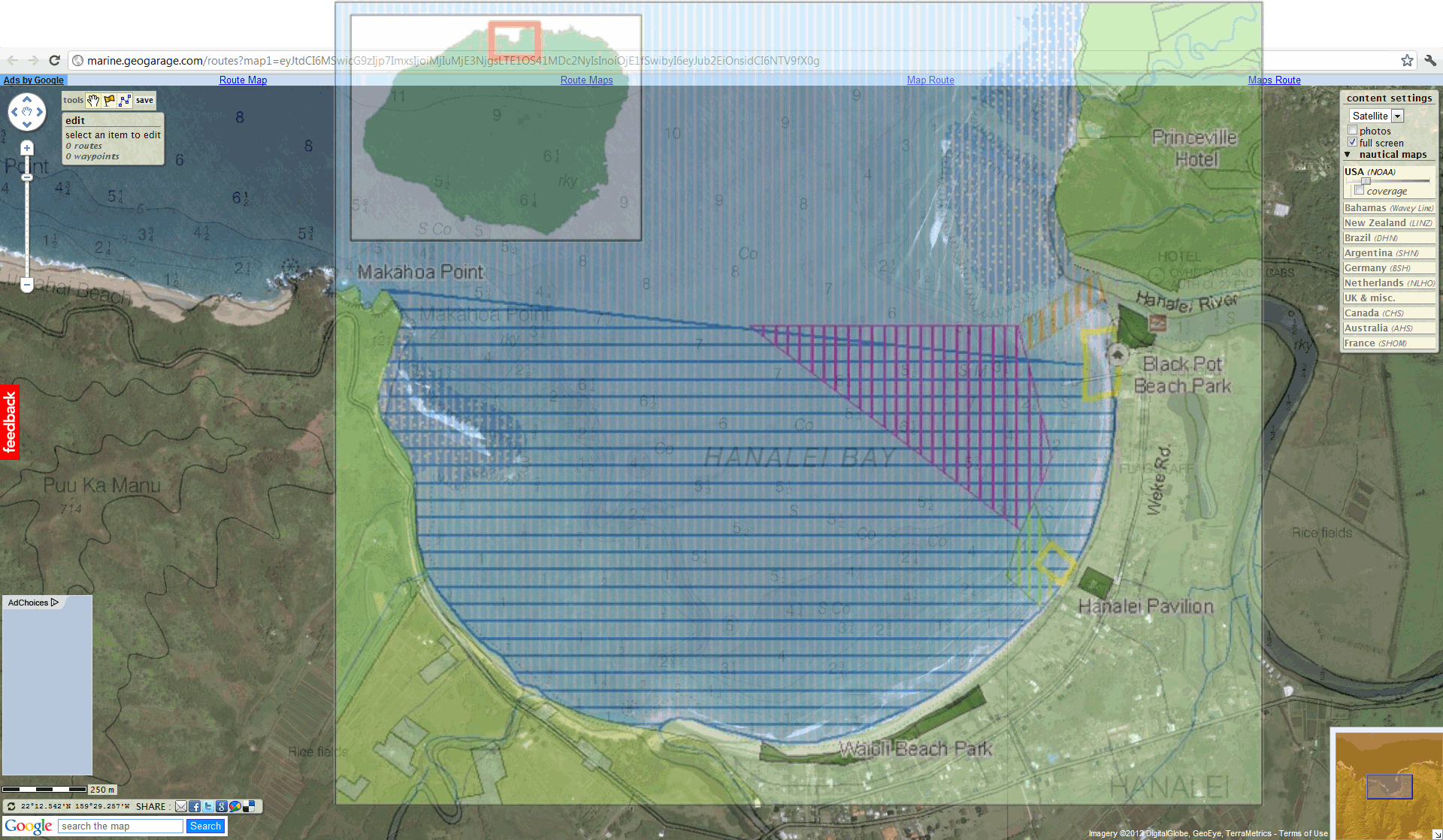
Task: Click the 0 routes text
Action: click(83, 147)
